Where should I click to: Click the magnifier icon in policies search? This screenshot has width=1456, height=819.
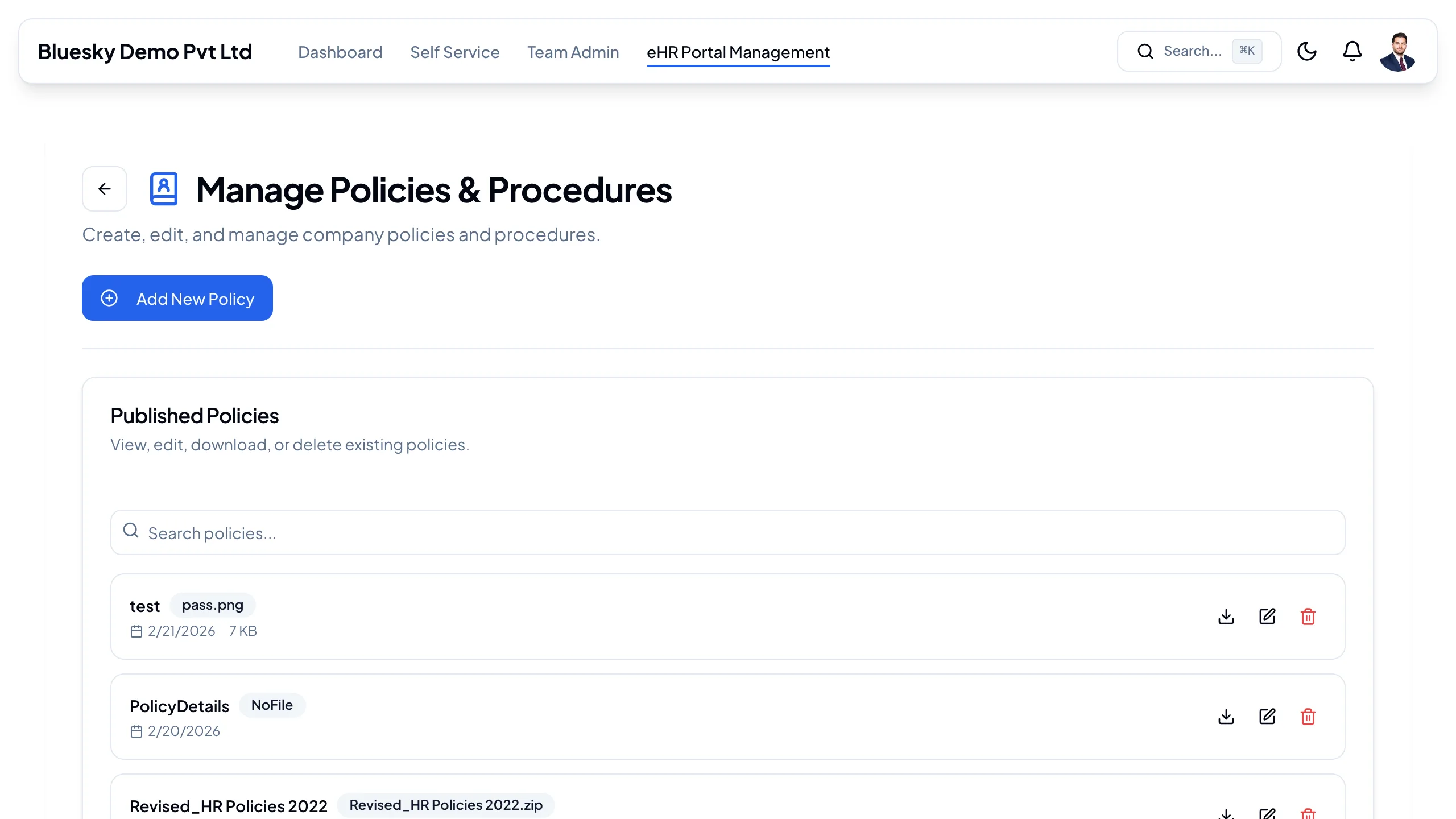click(x=131, y=531)
